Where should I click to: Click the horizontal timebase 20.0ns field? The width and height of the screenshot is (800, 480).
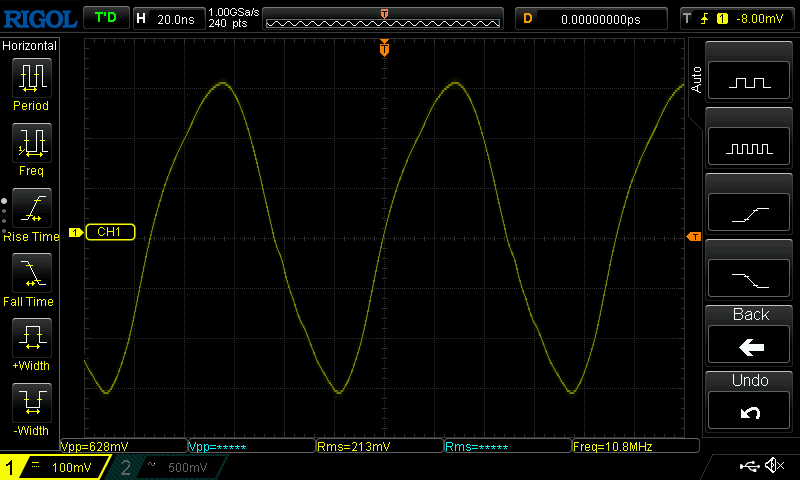point(169,19)
